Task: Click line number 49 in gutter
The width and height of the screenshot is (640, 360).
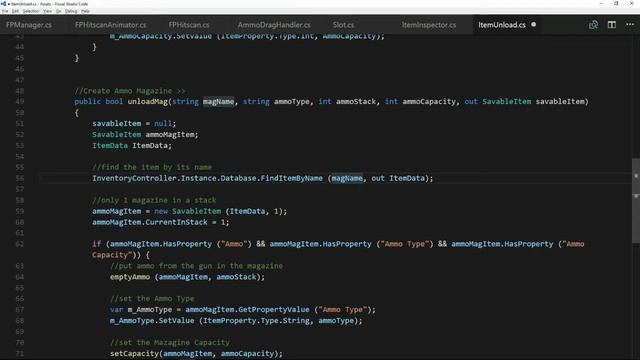Action: [20, 102]
